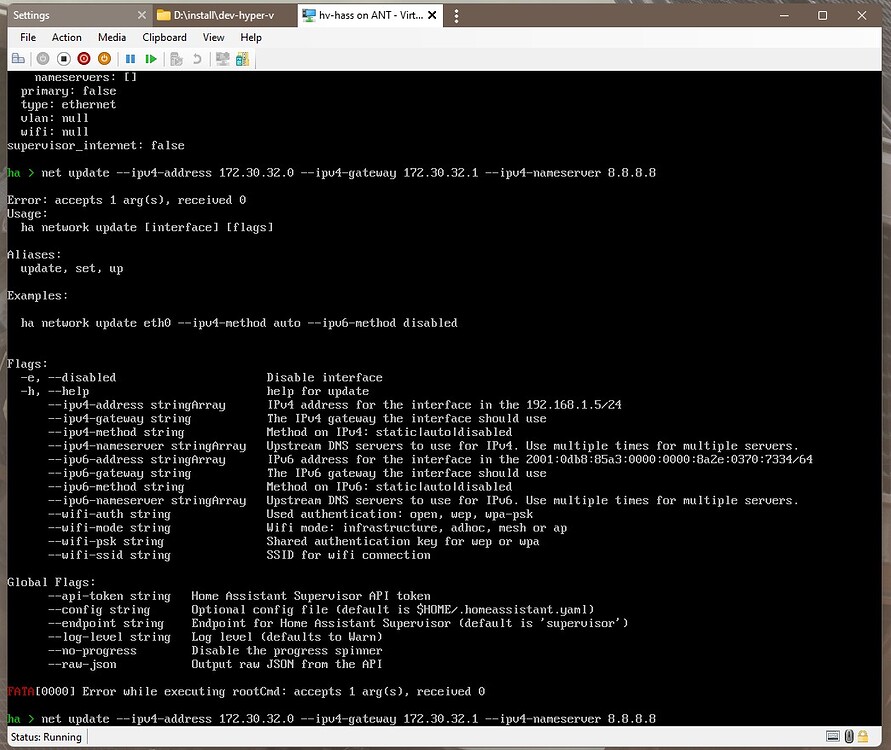
Task: Switch to the Settings tab
Action: [x=60, y=15]
